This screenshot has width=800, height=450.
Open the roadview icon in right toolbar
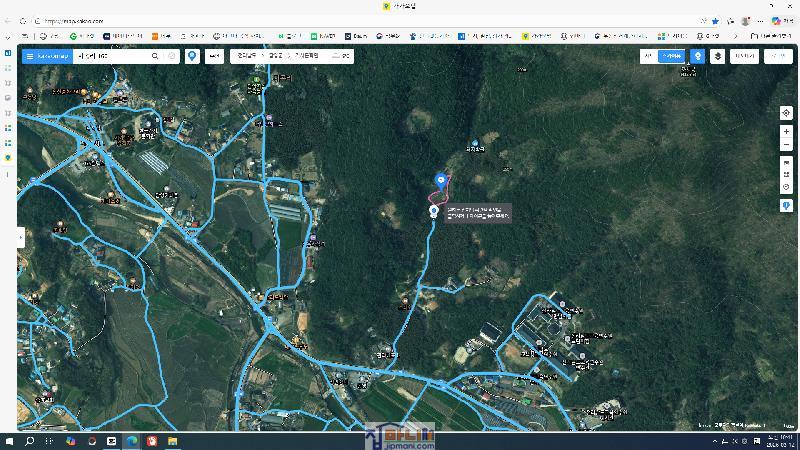click(x=786, y=162)
